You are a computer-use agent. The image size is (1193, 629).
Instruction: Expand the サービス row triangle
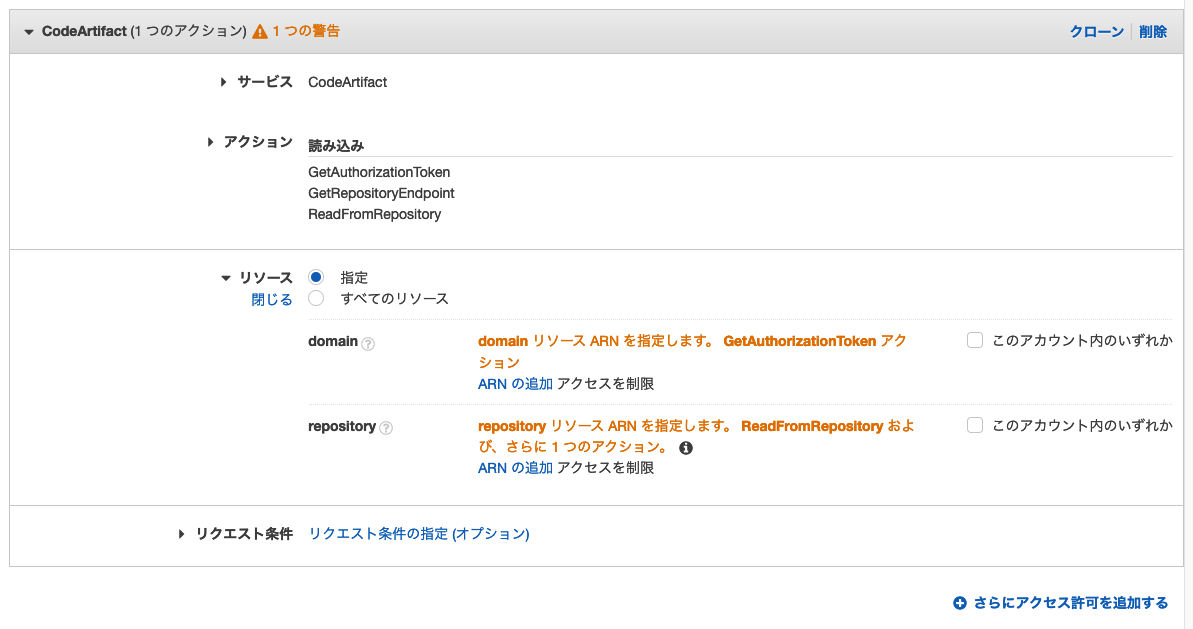223,82
